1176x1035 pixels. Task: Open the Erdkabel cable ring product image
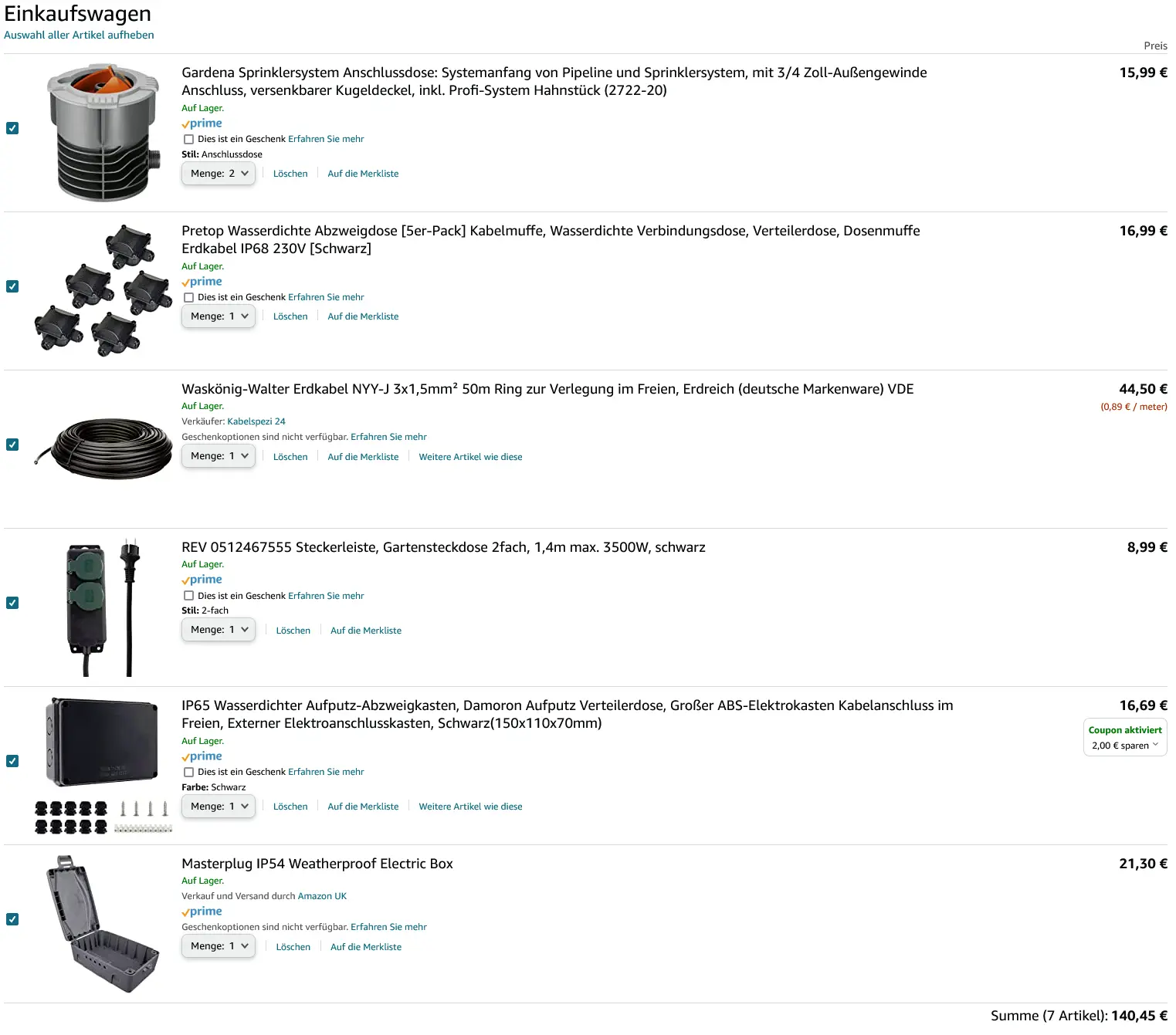103,448
